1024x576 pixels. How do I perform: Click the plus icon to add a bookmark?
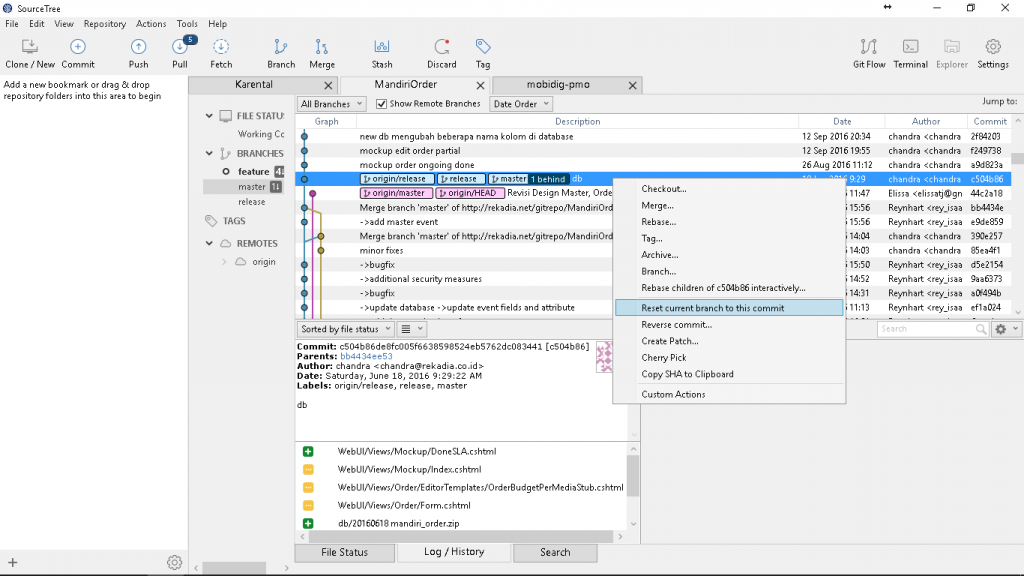12,562
